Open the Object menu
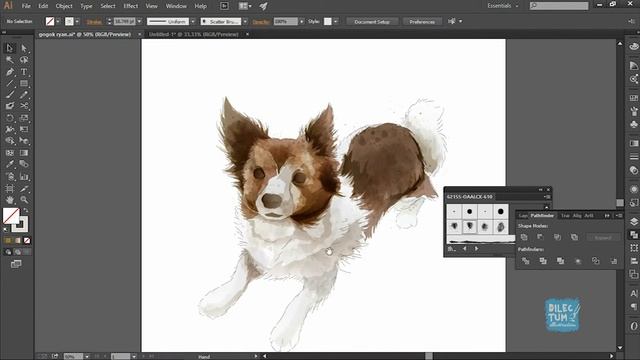 [x=64, y=6]
